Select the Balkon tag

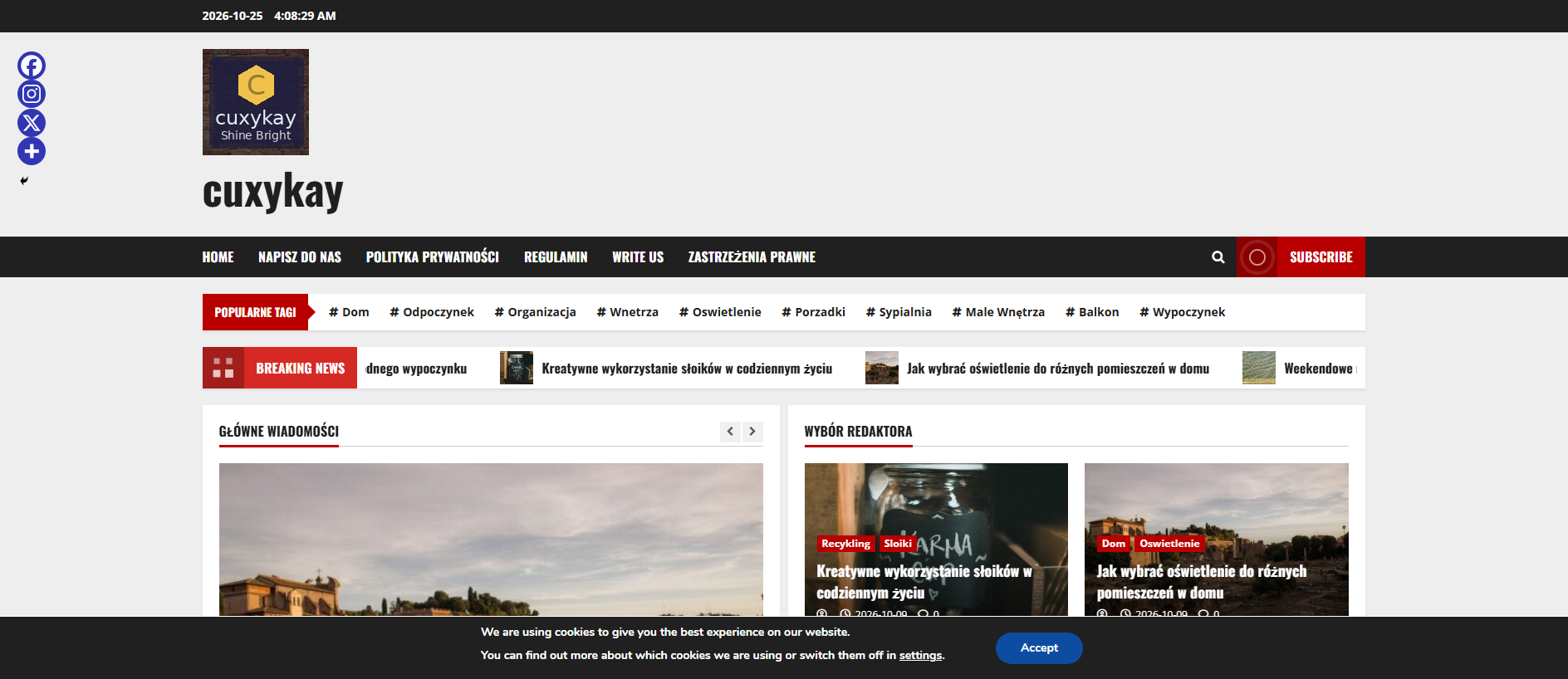pyautogui.click(x=1092, y=312)
